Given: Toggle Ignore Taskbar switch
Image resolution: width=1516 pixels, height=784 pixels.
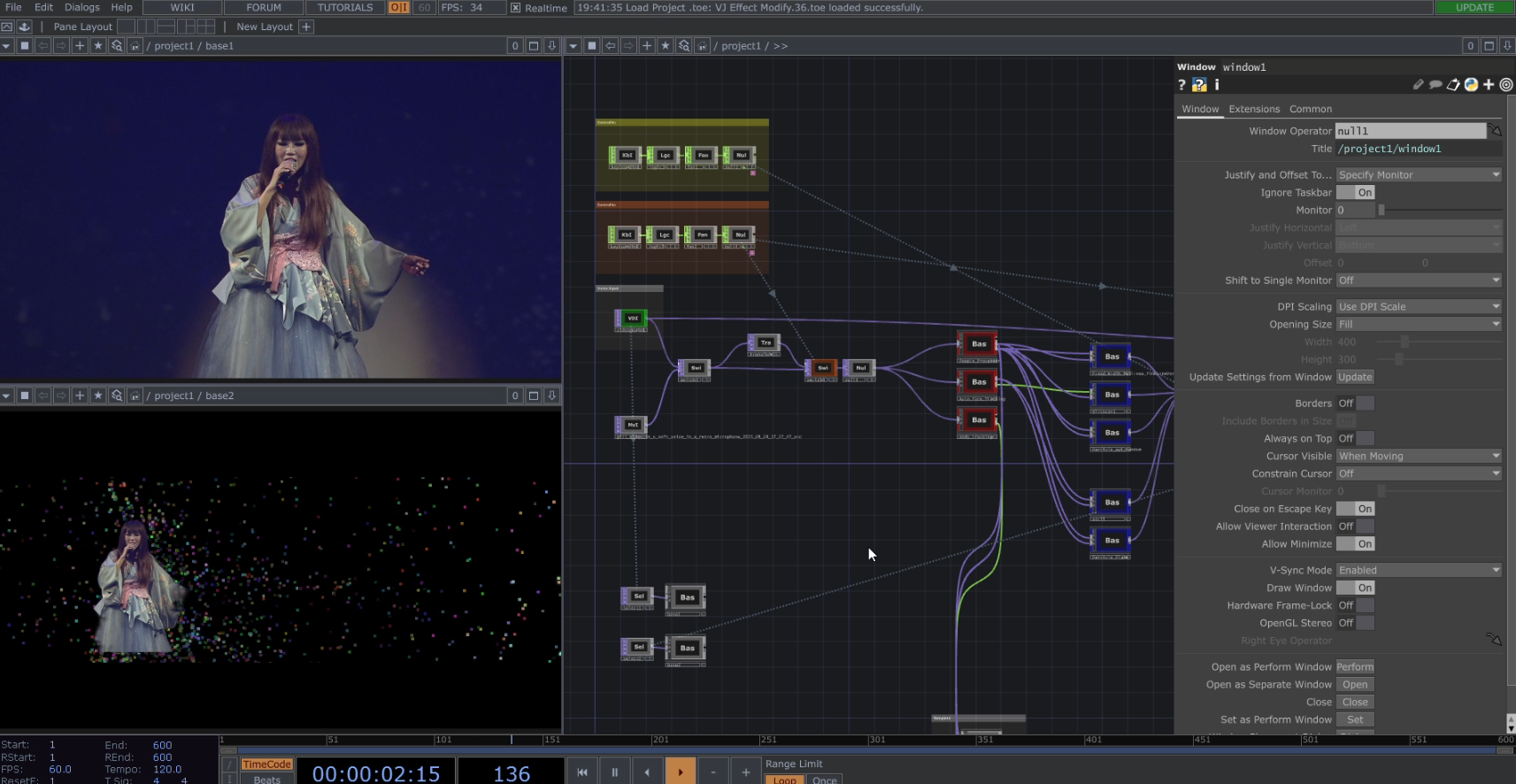Looking at the screenshot, I should click(x=1355, y=193).
